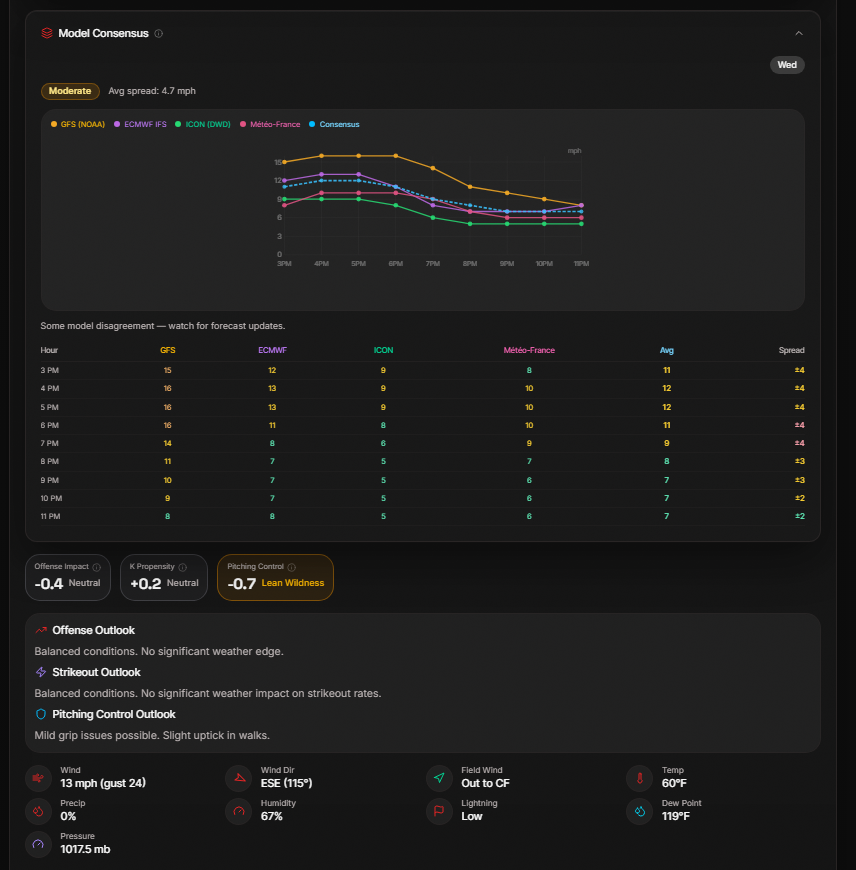856x870 pixels.
Task: Click the '1017.5 mb' pressure value
Action: 85,849
